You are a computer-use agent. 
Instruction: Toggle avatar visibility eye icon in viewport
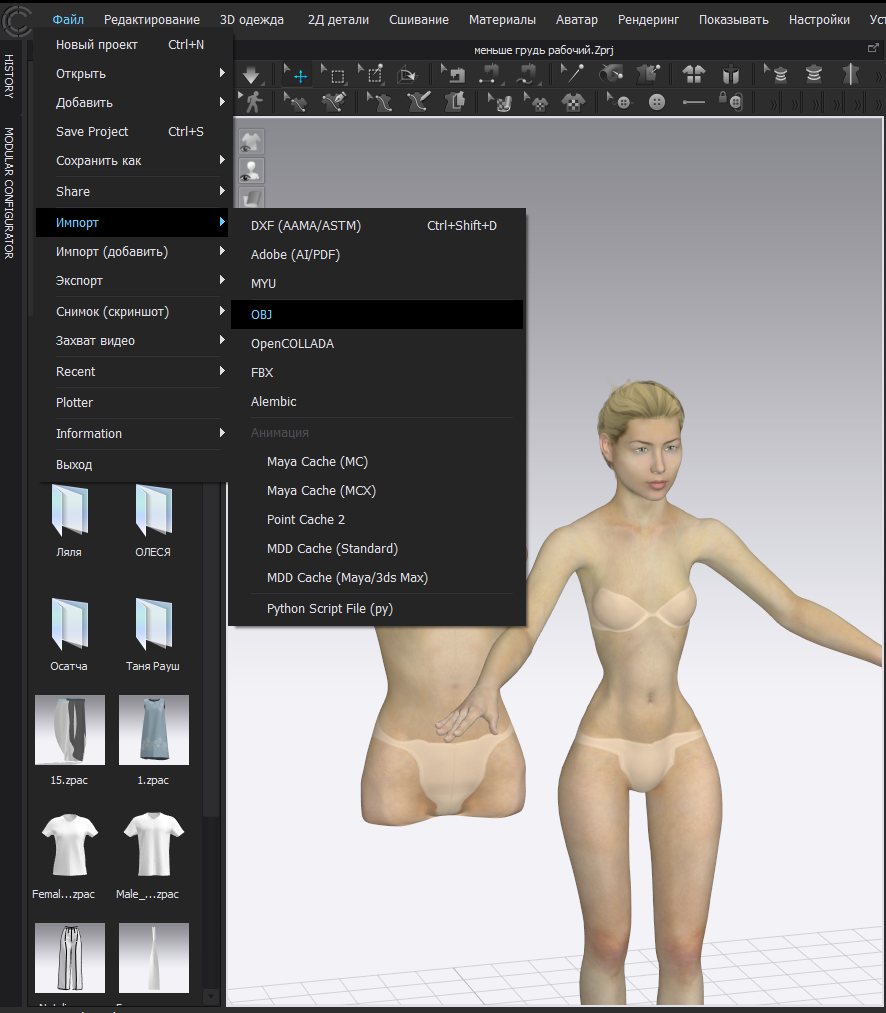[251, 171]
